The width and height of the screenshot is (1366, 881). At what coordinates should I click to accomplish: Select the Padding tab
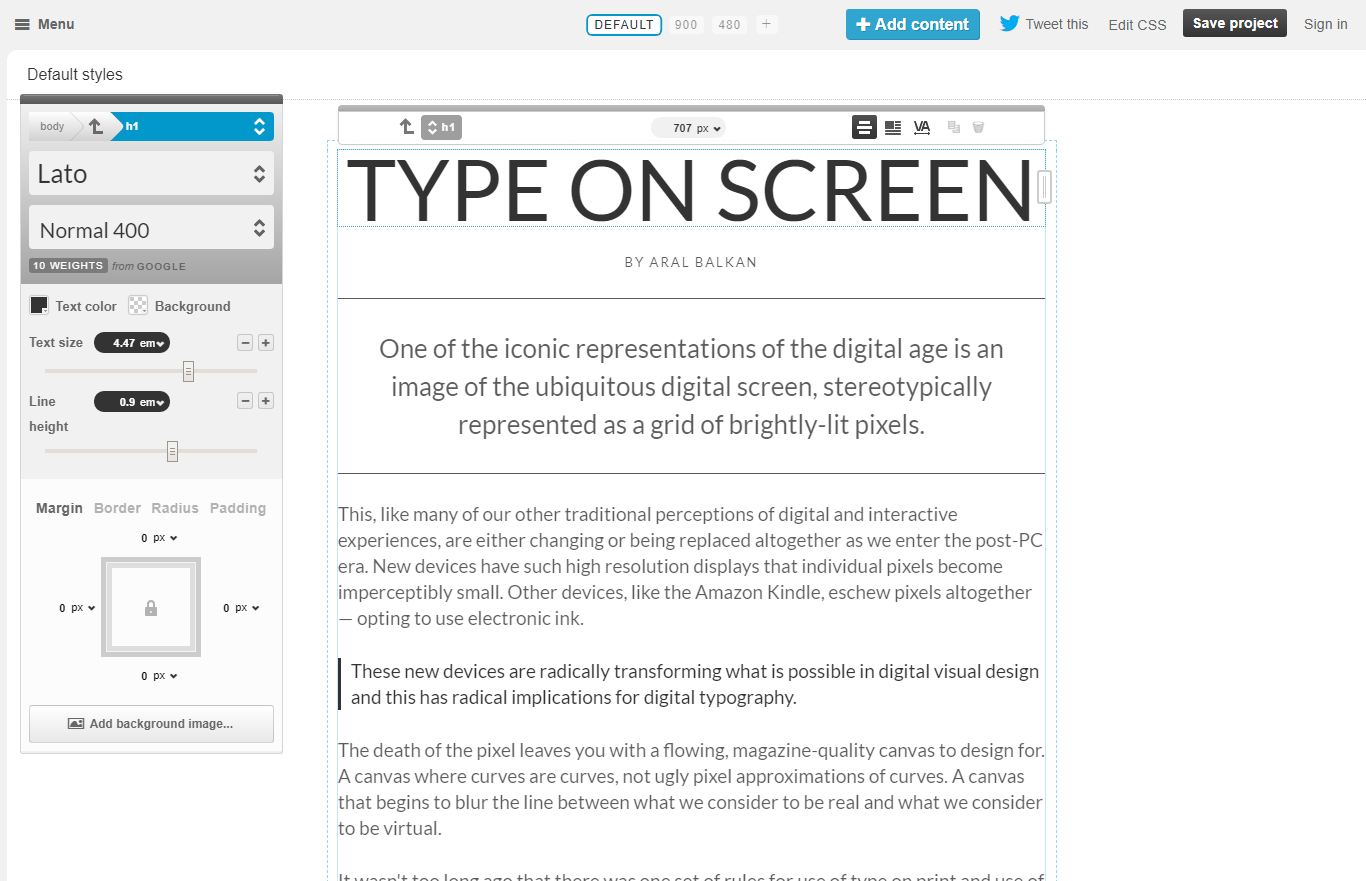238,508
